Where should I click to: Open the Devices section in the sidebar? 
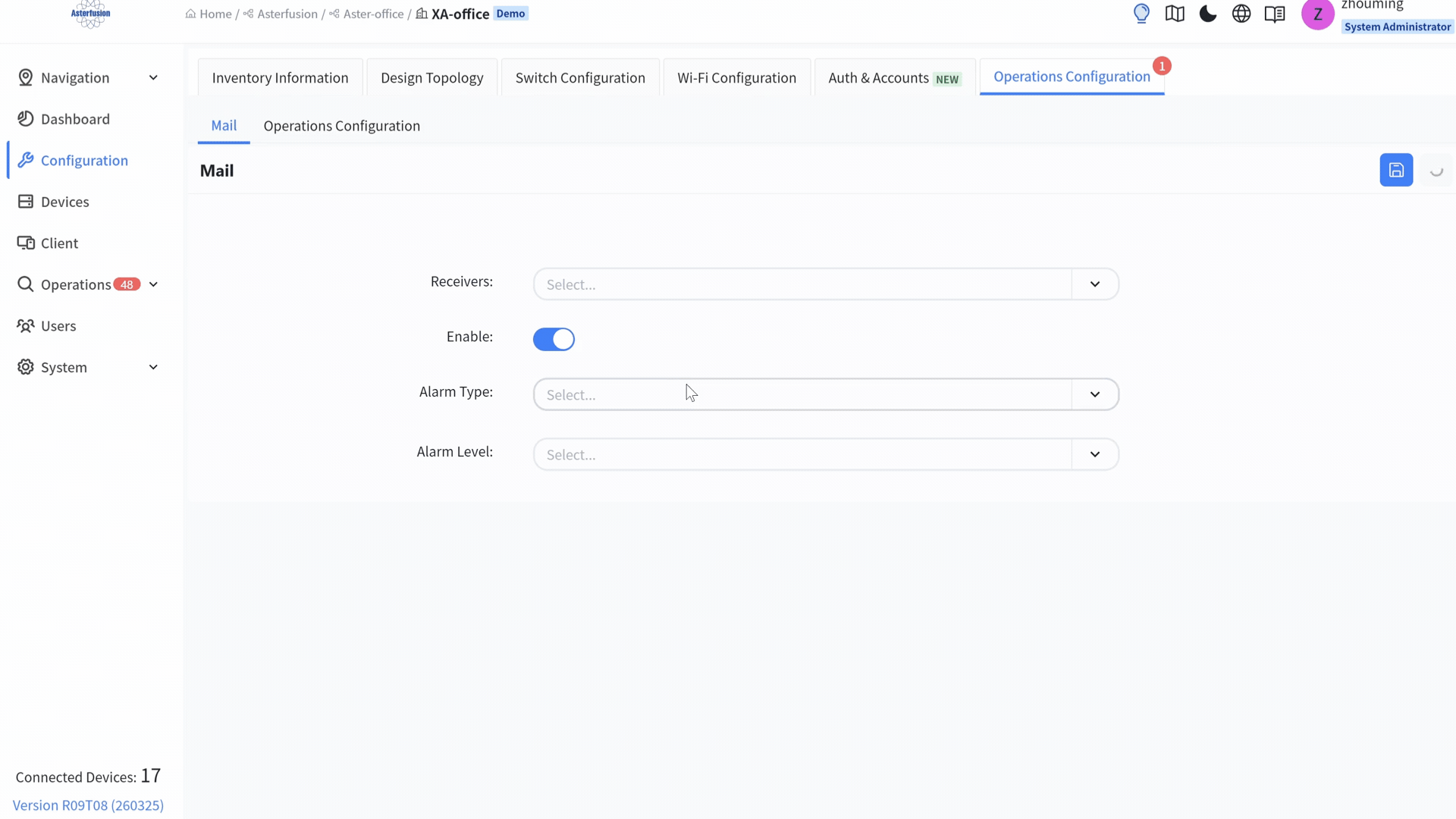pos(64,201)
